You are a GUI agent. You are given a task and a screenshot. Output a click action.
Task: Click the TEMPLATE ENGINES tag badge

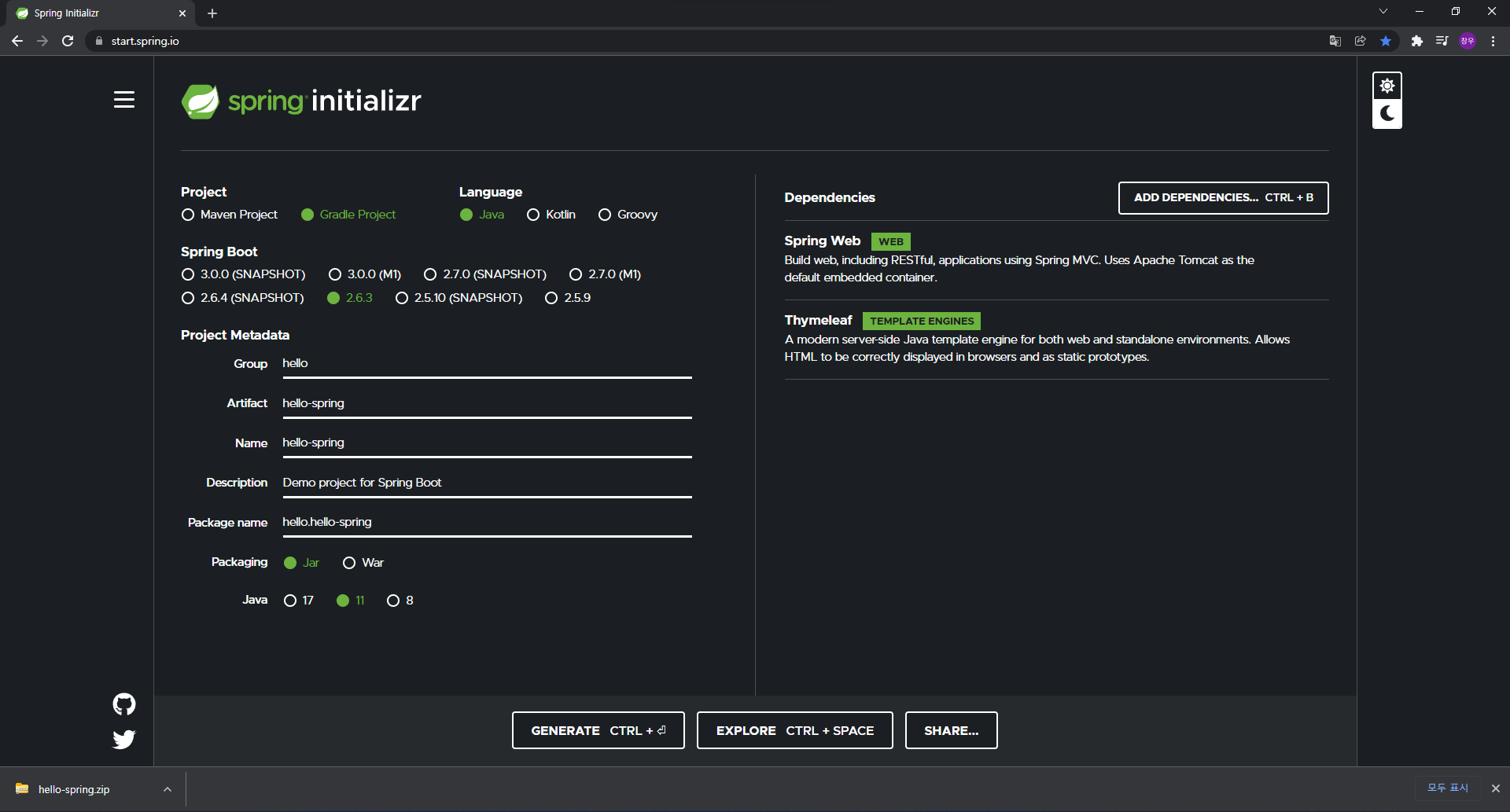pyautogui.click(x=922, y=321)
